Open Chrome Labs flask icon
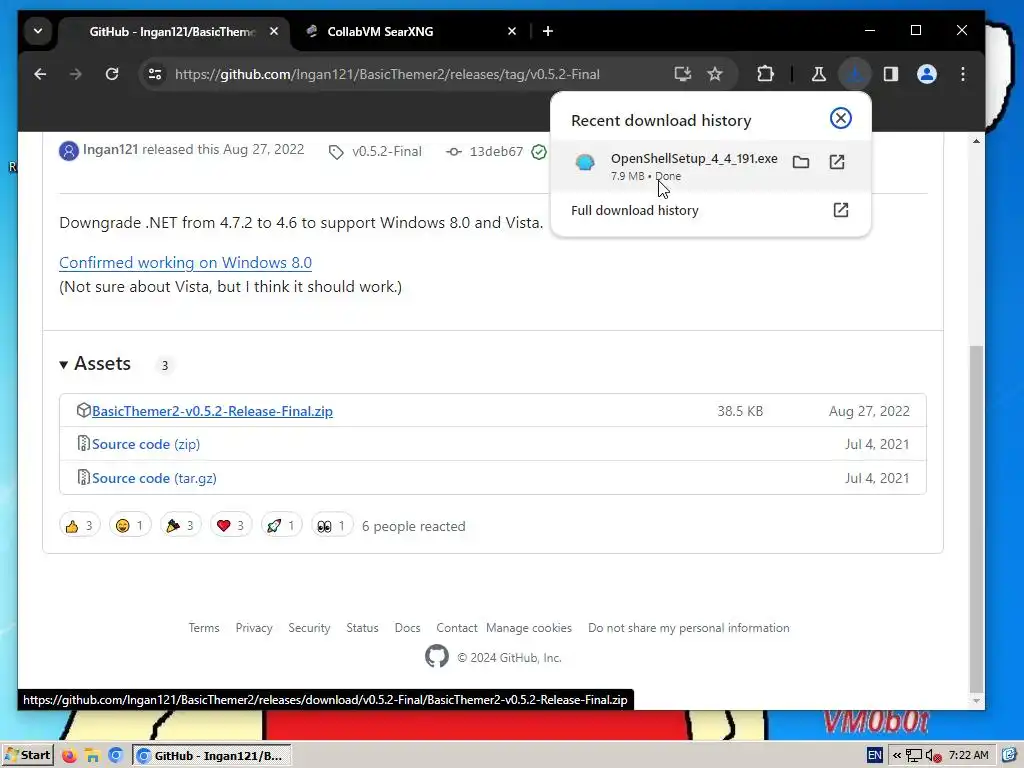The width and height of the screenshot is (1024, 768). 818,74
